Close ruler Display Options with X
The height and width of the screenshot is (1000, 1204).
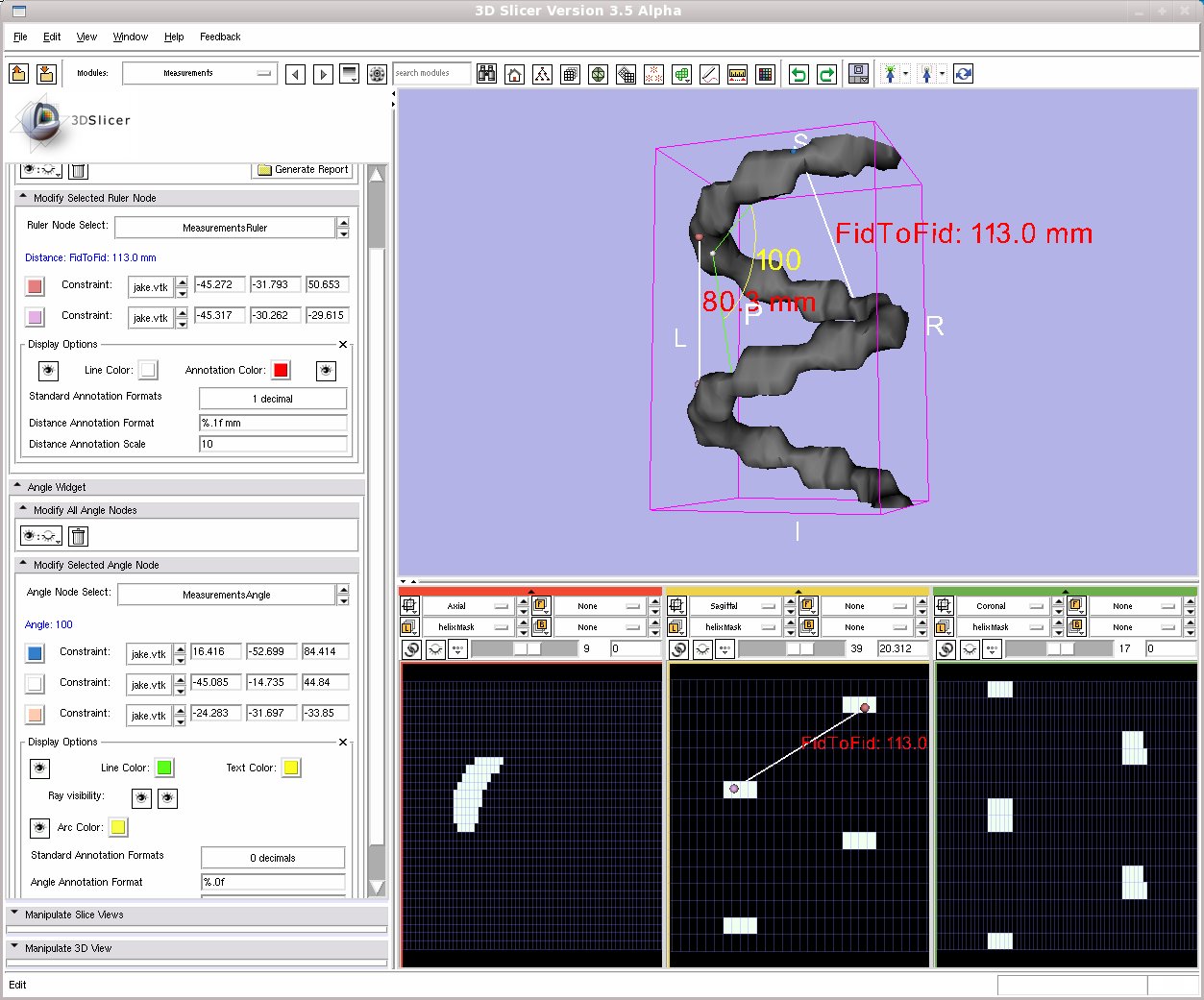[x=343, y=344]
